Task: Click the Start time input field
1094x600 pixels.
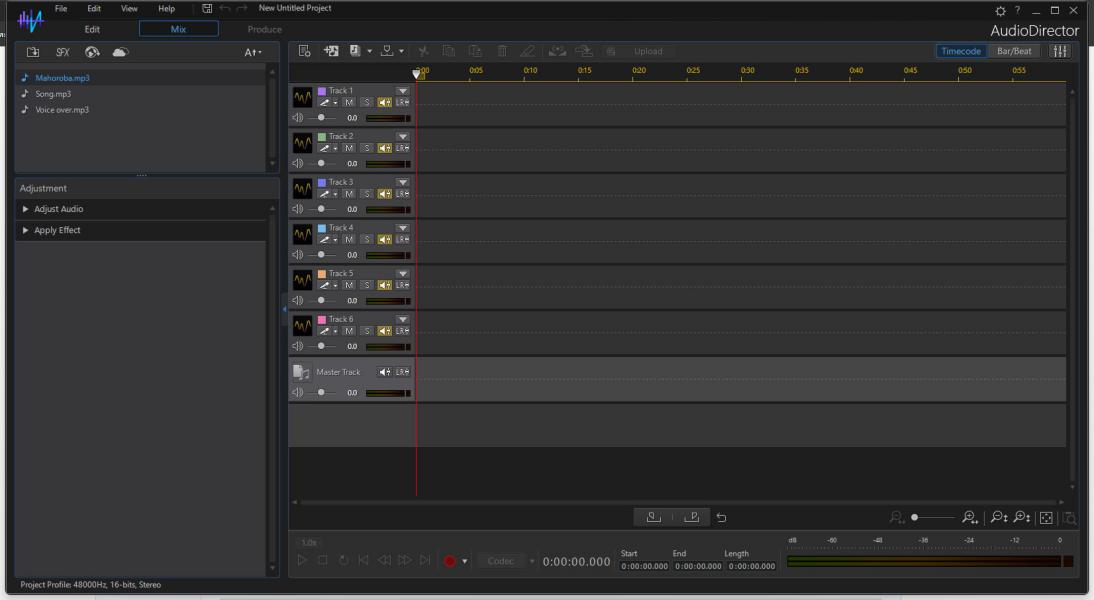Action: click(645, 567)
